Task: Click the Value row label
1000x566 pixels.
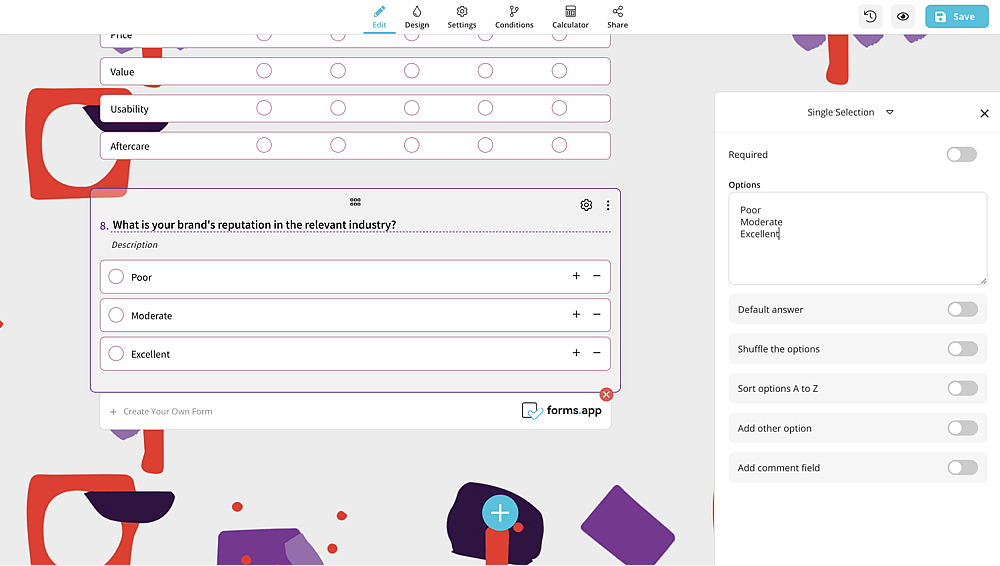Action: 122,72
